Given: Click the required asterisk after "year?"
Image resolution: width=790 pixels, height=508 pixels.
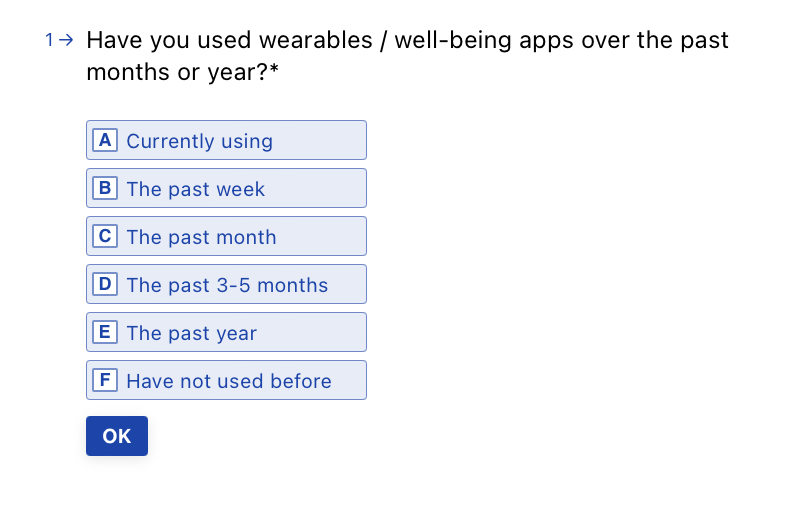Looking at the screenshot, I should coord(274,68).
